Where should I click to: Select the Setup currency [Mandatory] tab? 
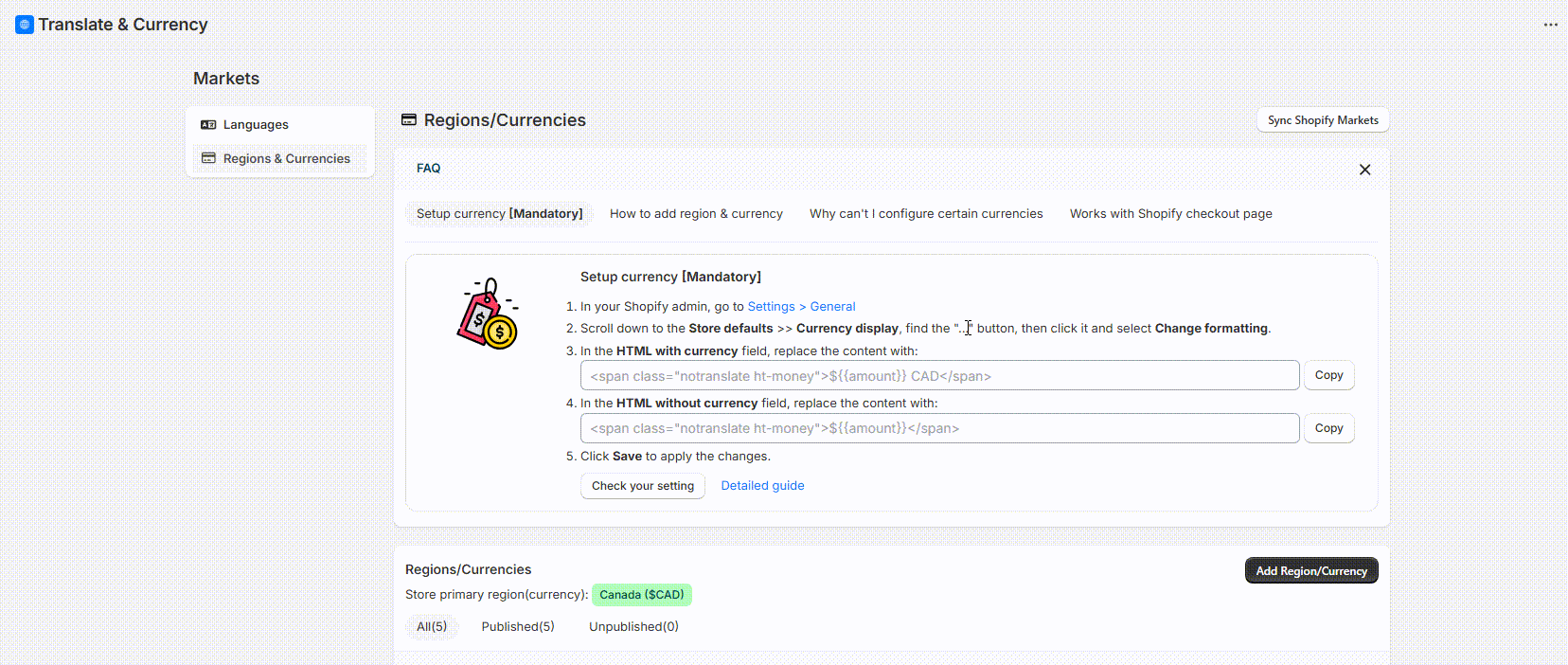499,214
